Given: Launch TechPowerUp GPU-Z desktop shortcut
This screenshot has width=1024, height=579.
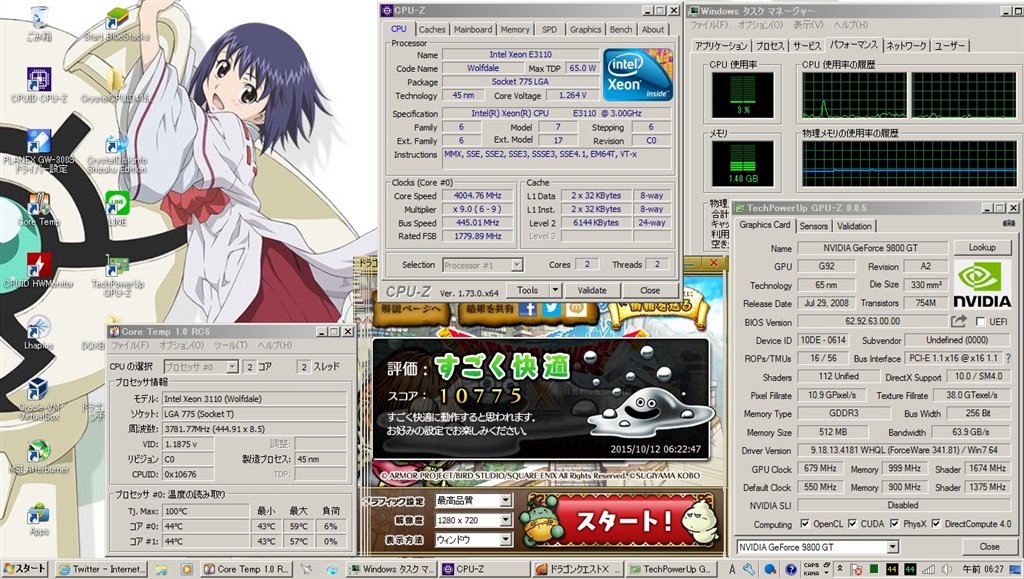Looking at the screenshot, I should (x=117, y=274).
